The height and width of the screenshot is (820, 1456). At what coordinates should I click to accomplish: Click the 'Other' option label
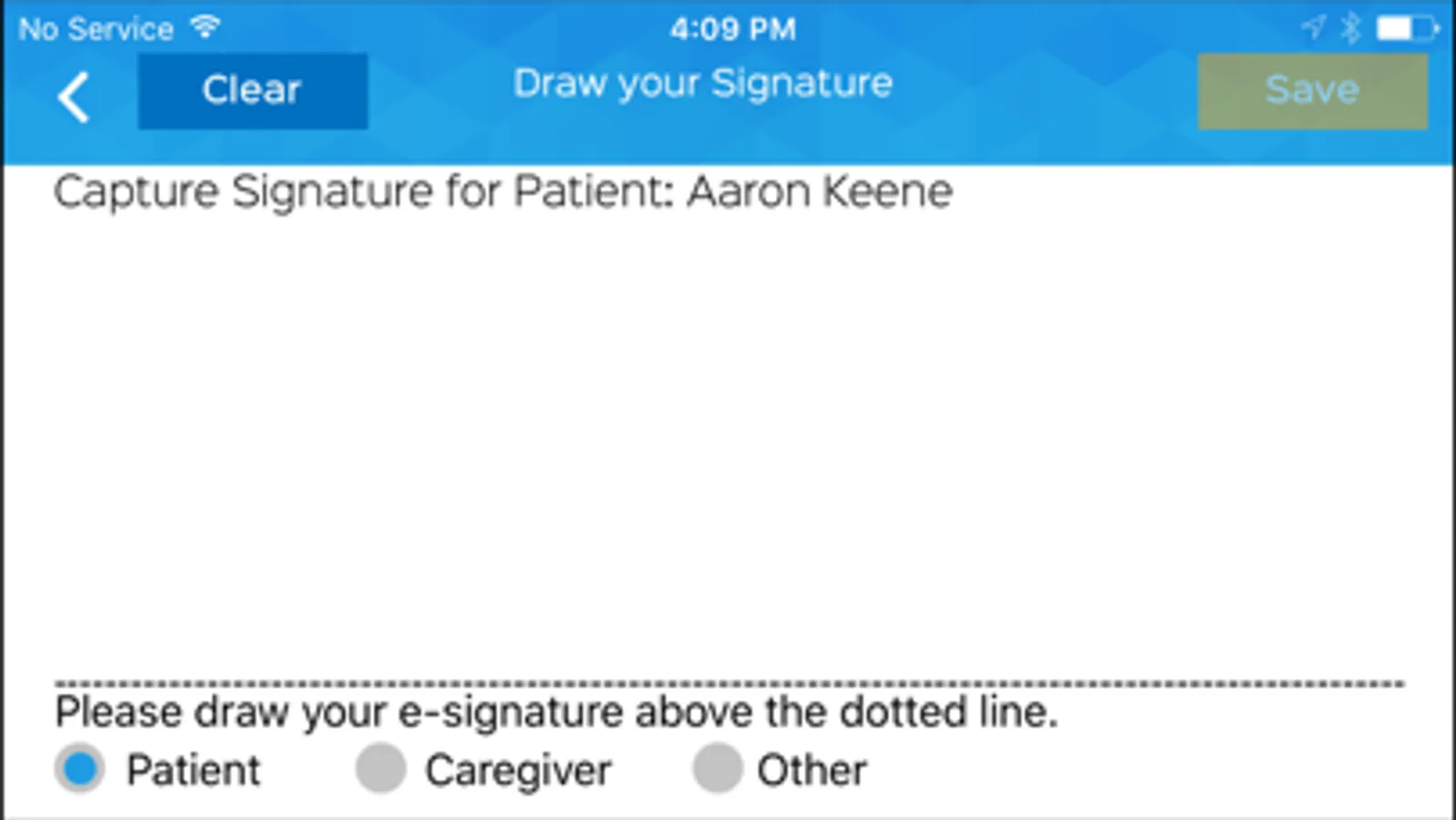pos(811,771)
